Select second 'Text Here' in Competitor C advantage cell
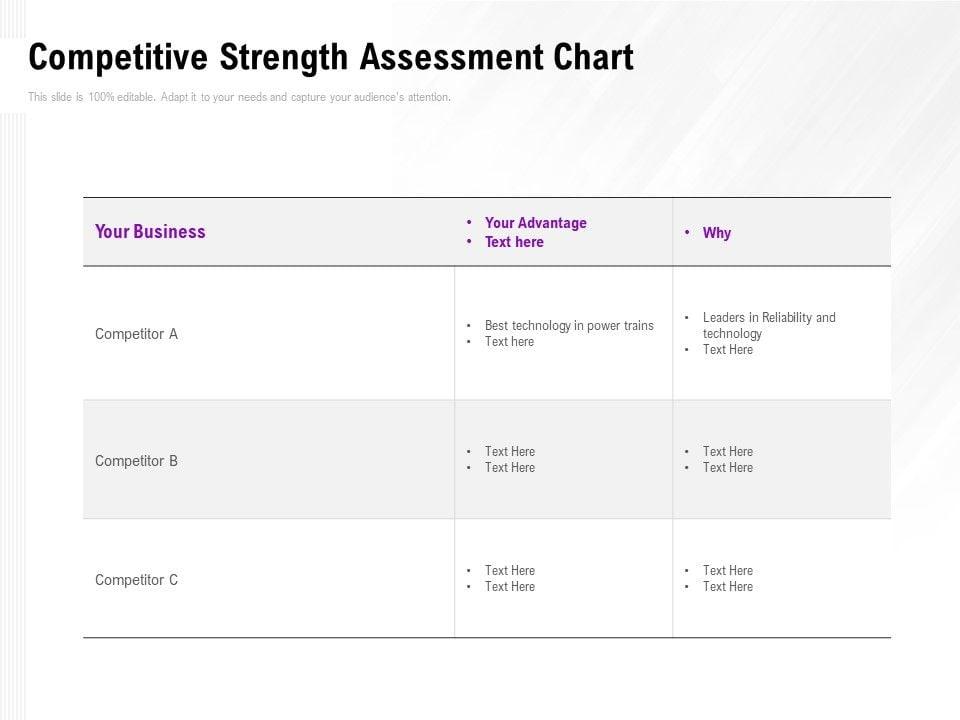Viewport: 960px width, 720px height. 509,587
